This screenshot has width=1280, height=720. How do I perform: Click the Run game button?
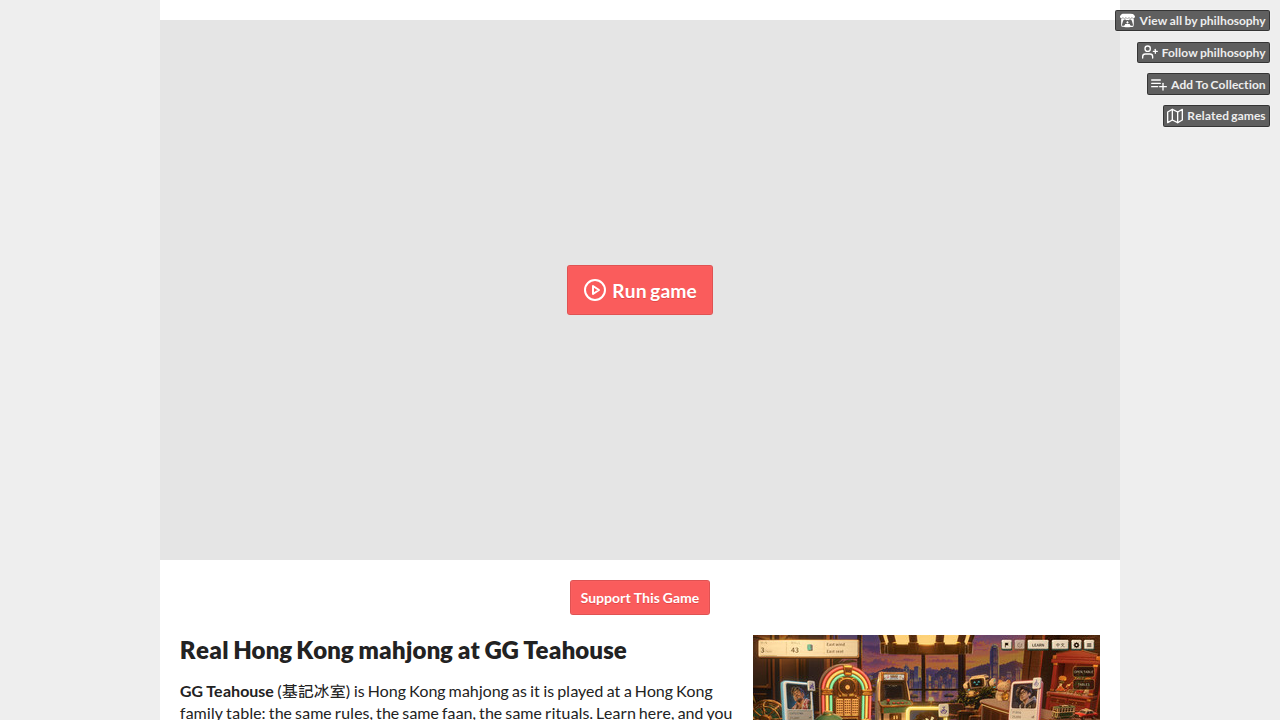coord(640,290)
